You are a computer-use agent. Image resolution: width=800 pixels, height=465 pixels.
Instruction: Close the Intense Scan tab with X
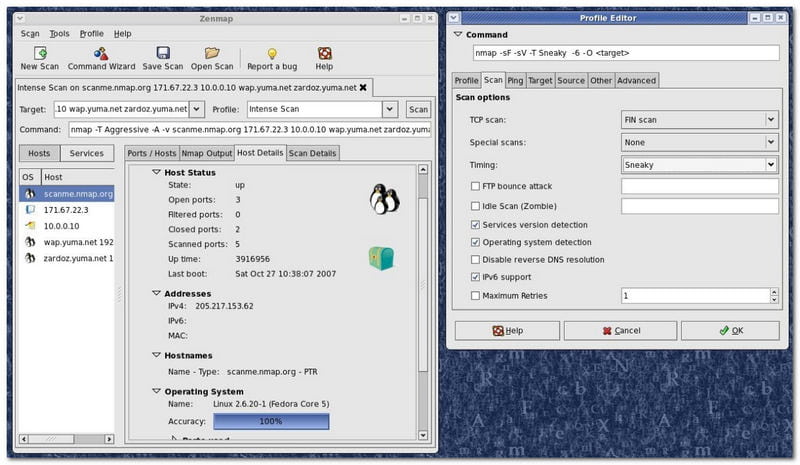363,88
